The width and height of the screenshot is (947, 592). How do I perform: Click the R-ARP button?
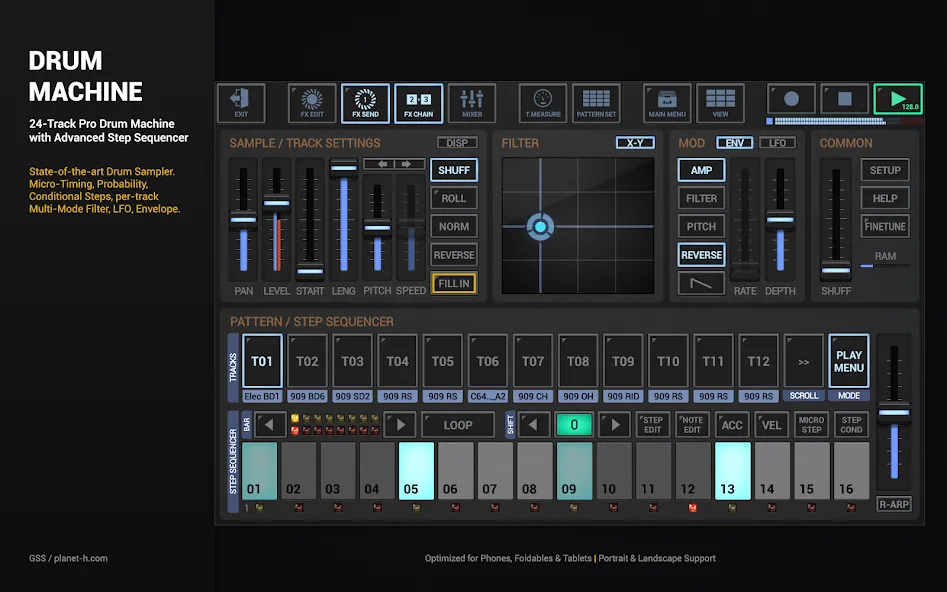tap(894, 504)
